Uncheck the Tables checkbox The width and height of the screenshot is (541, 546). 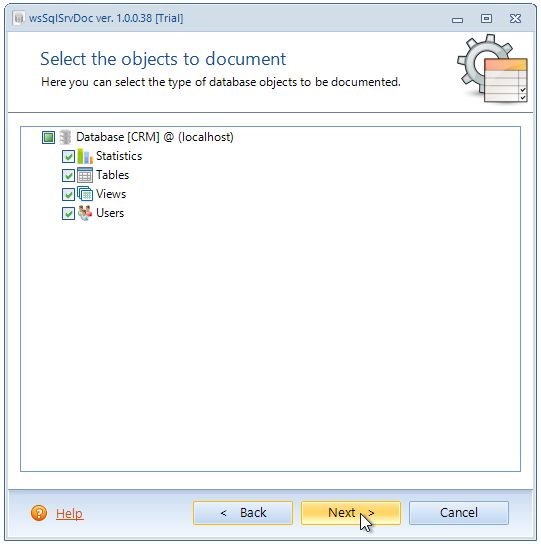pyautogui.click(x=68, y=175)
